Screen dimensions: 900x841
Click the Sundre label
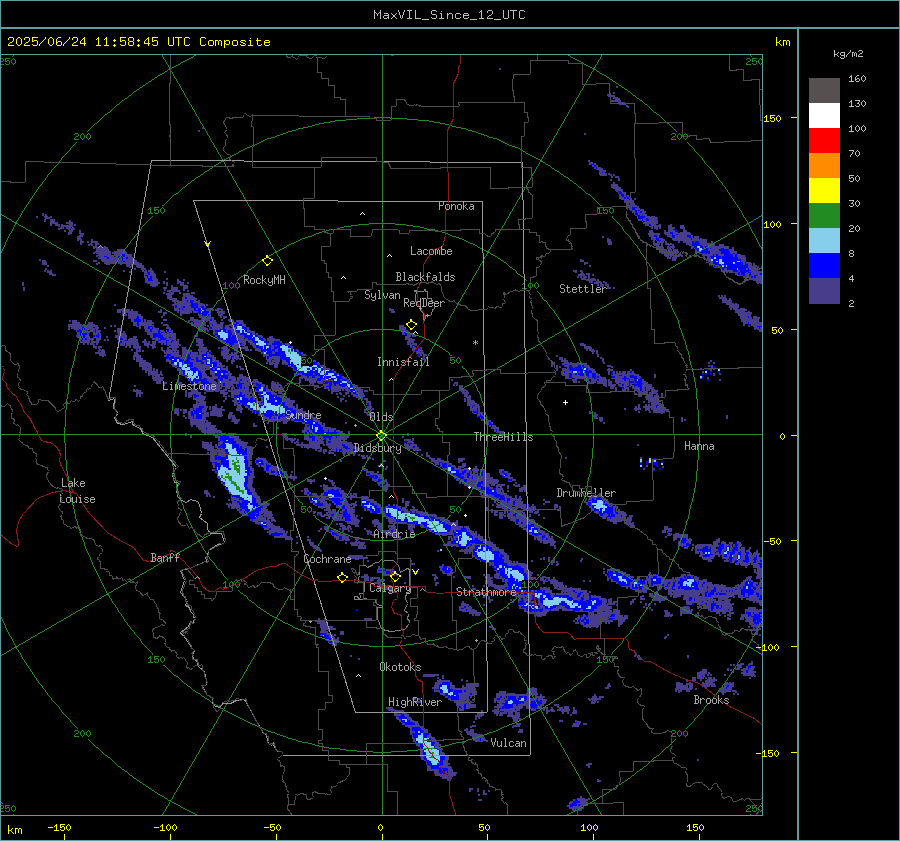click(303, 415)
